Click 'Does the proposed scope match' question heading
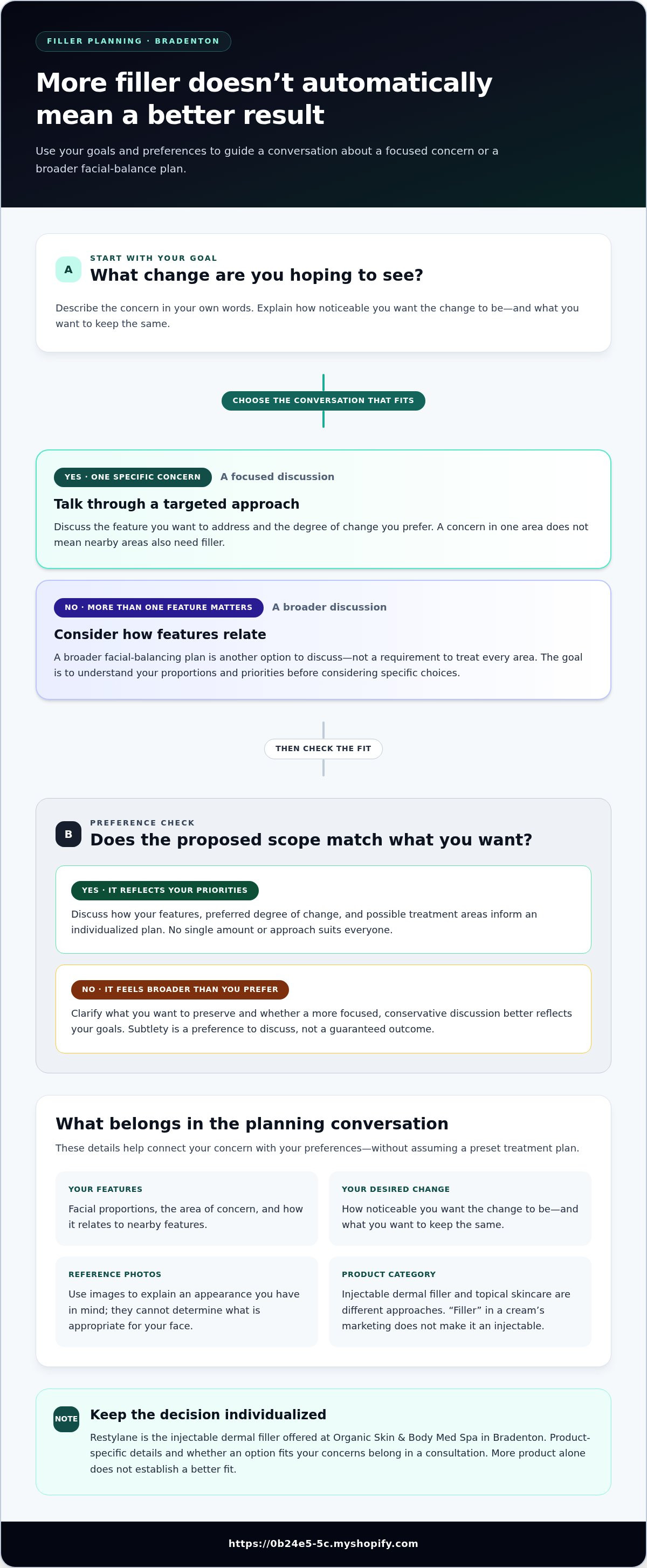 [x=311, y=840]
